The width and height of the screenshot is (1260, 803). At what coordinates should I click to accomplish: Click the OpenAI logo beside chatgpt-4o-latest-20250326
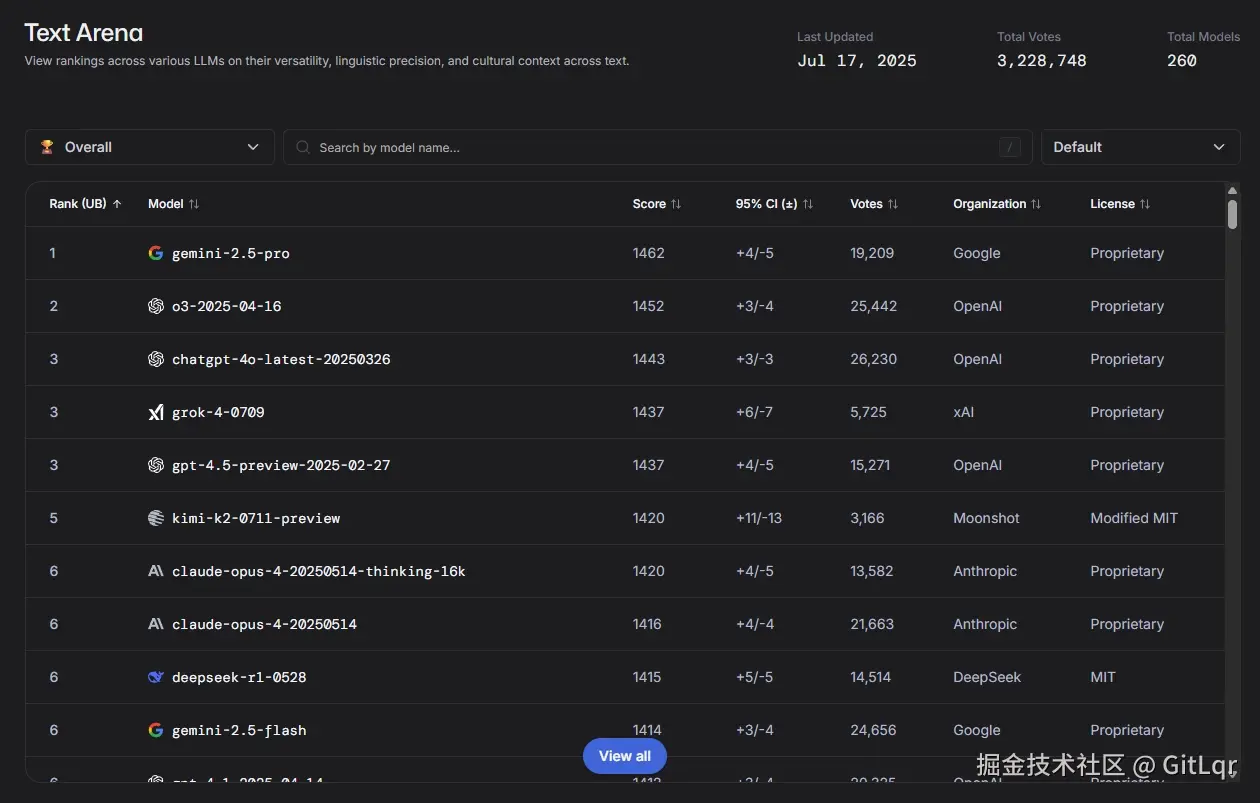pyautogui.click(x=156, y=359)
